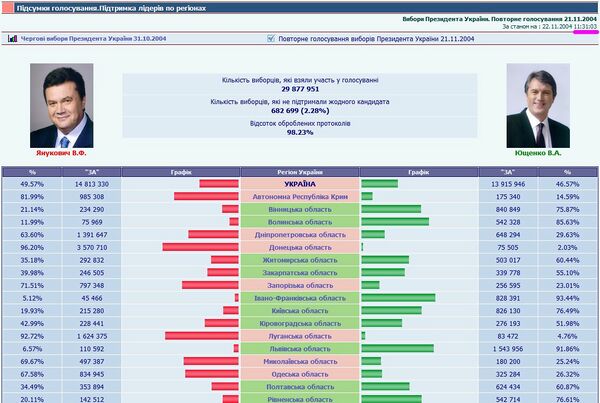Click the Yanukovych candidate photo
Image resolution: width=600 pixels, height=403 pixels.
coord(62,105)
